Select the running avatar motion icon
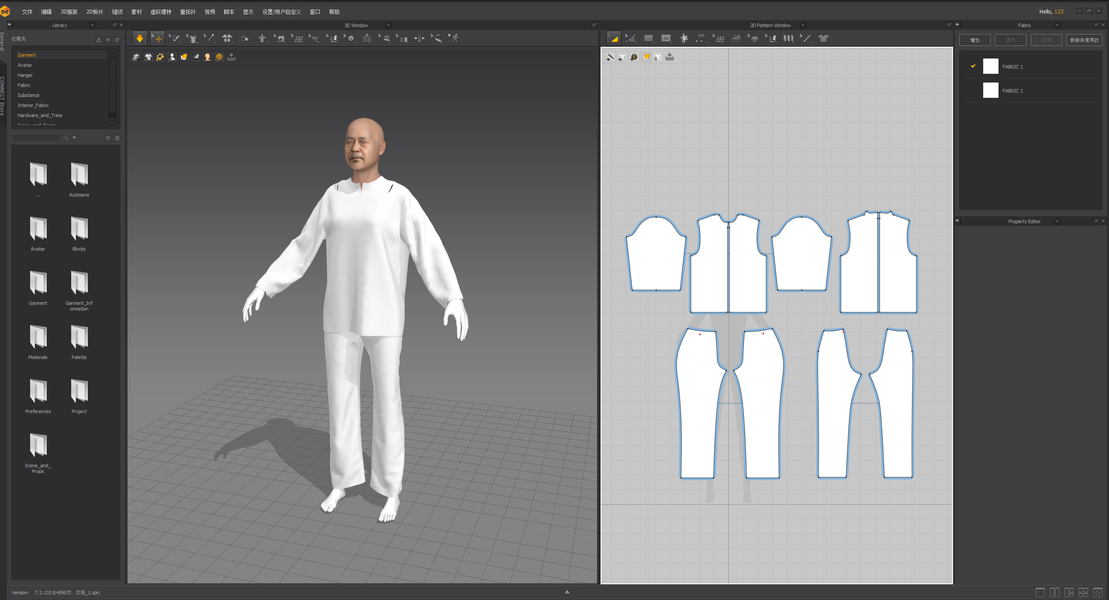The image size is (1109, 600). tap(454, 38)
